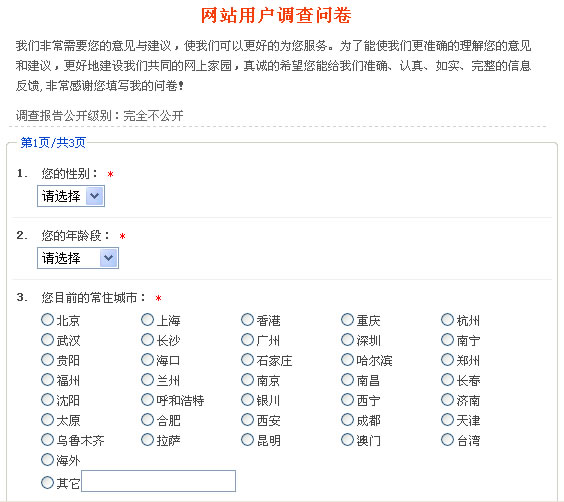Viewport: 564px width, 502px height.
Task: Select the 济南 radio button
Action: coord(447,400)
